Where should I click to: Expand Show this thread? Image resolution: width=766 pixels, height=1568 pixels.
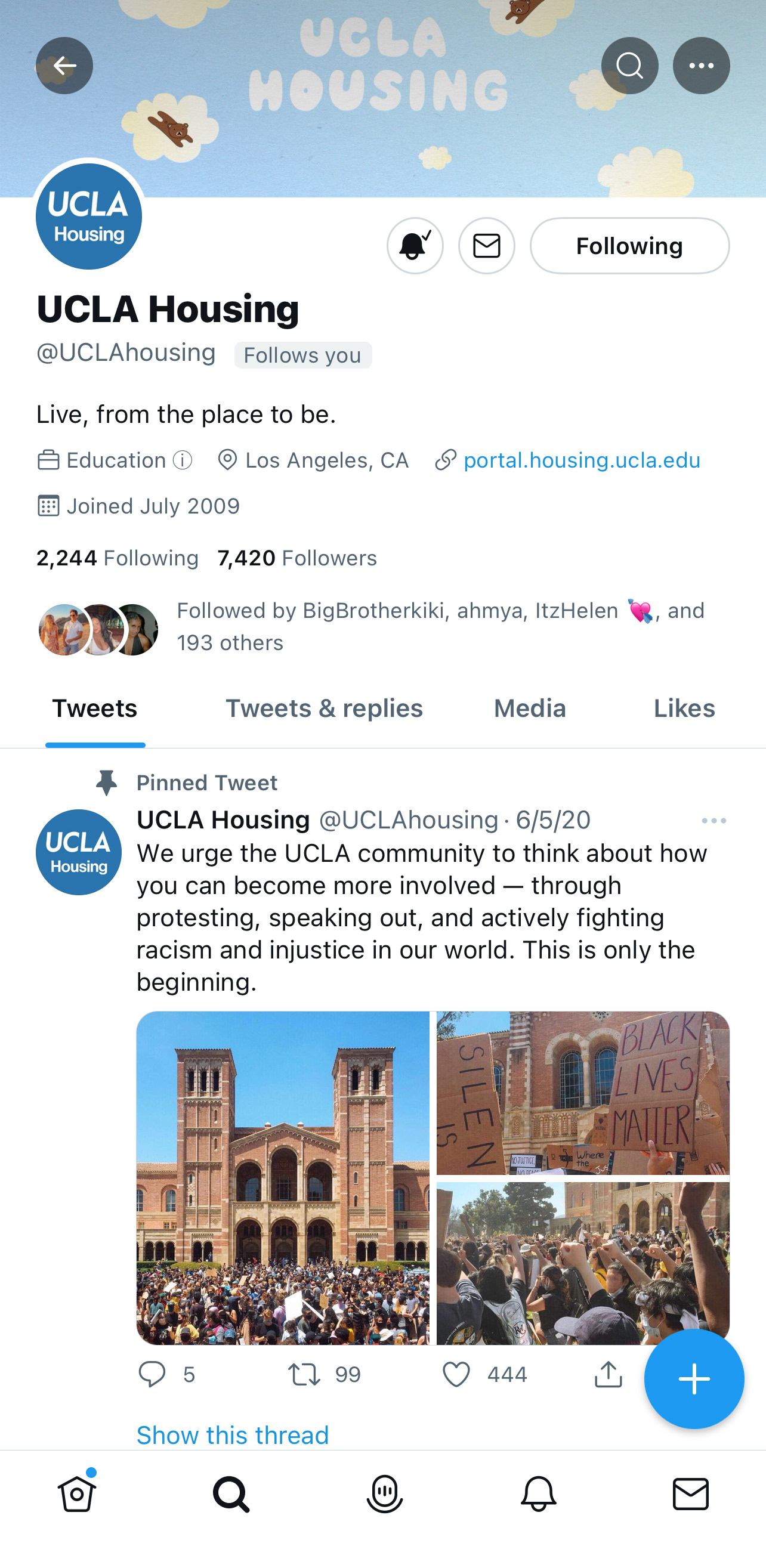[233, 1434]
